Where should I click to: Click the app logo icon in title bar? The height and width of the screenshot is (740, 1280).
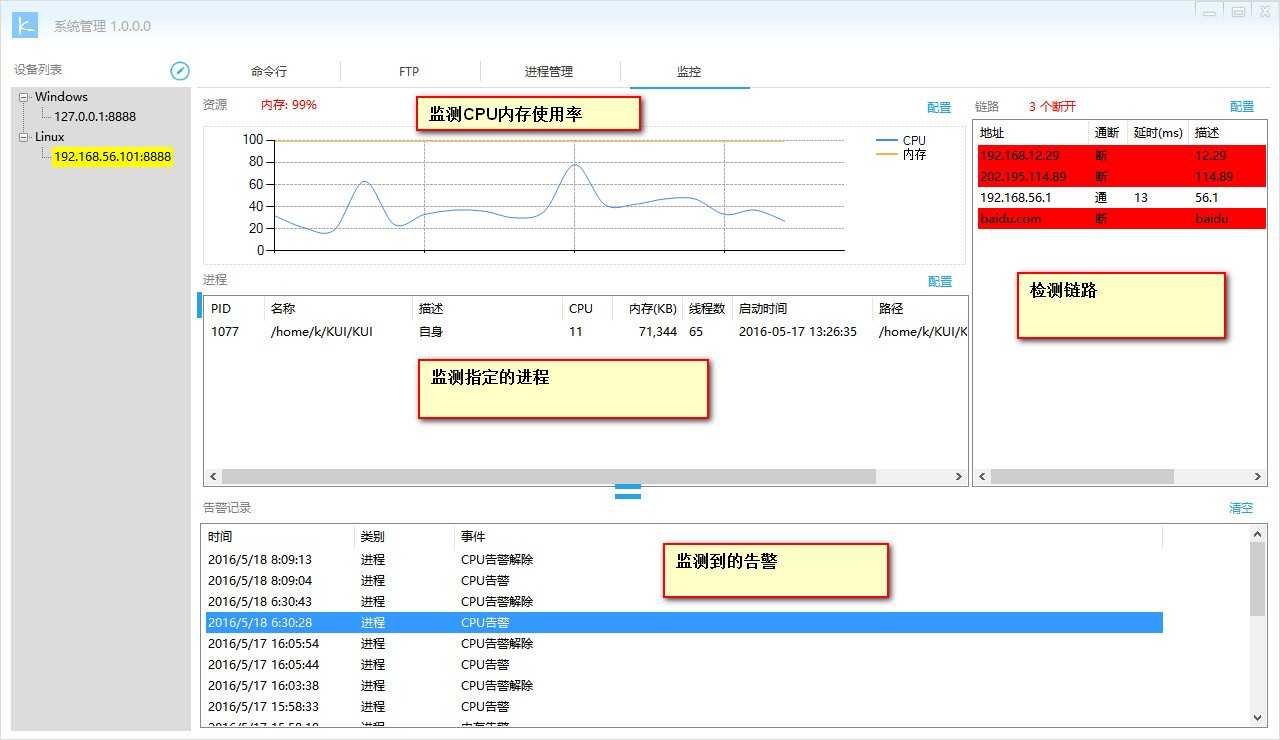click(x=25, y=25)
